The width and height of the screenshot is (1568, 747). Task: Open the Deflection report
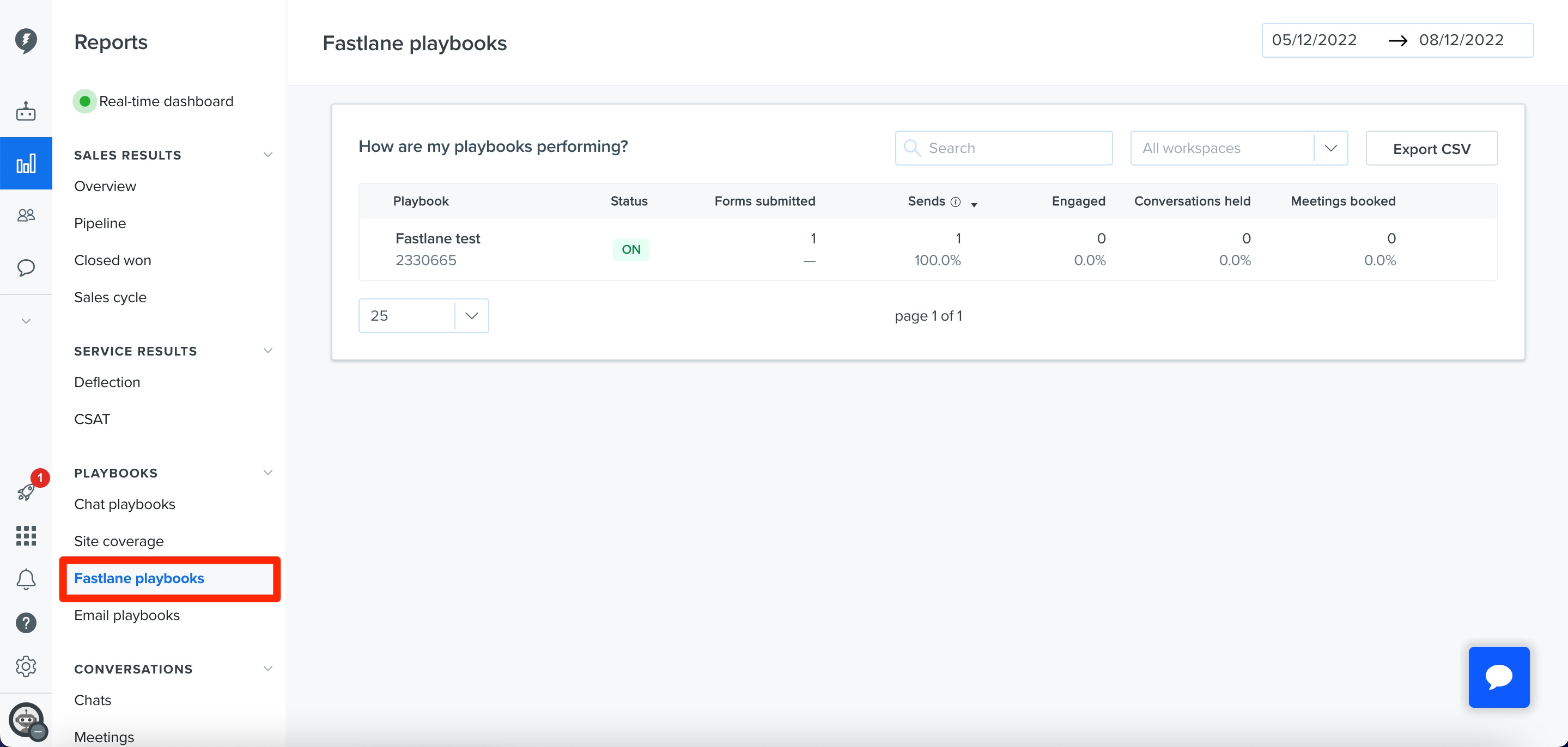click(x=107, y=382)
